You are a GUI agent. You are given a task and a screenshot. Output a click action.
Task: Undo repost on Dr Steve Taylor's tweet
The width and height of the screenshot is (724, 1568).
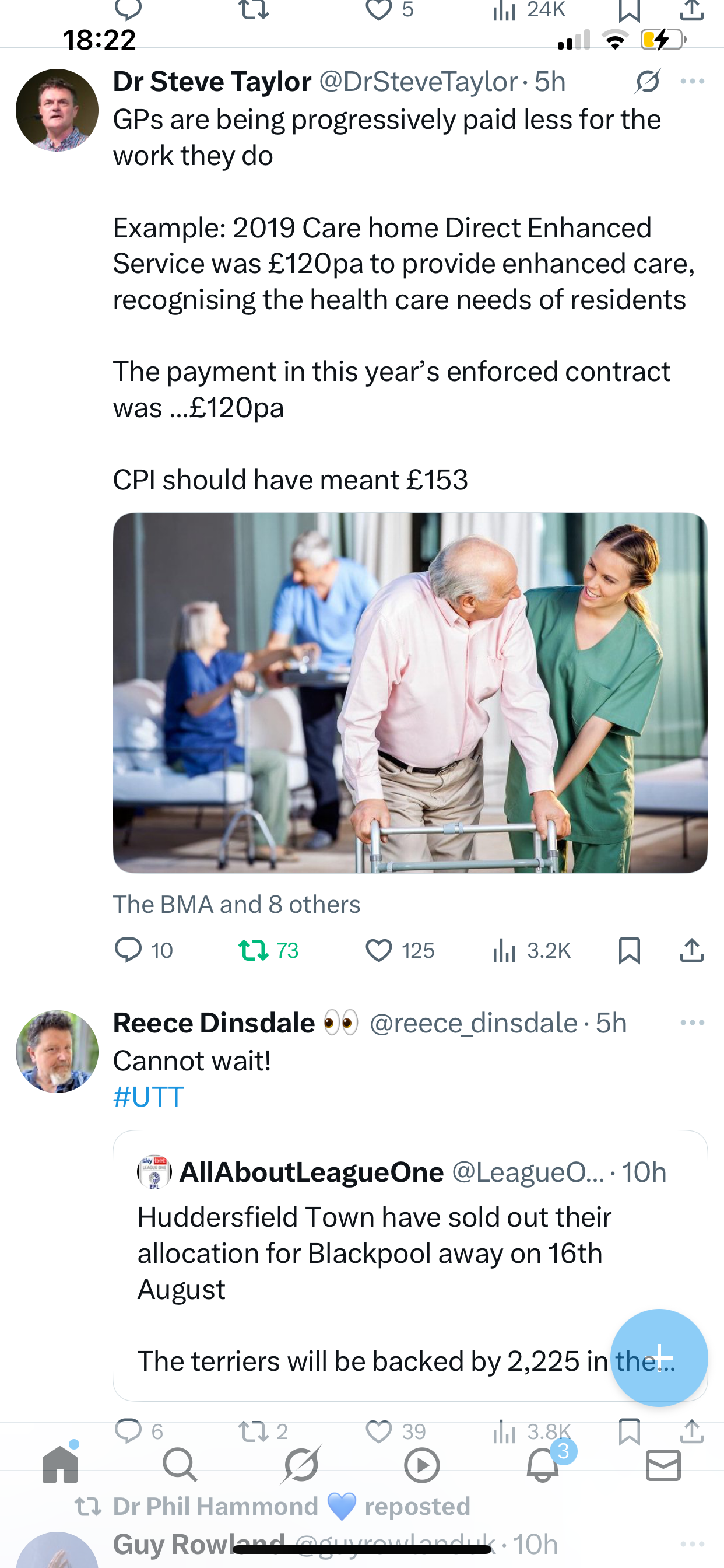tap(253, 950)
